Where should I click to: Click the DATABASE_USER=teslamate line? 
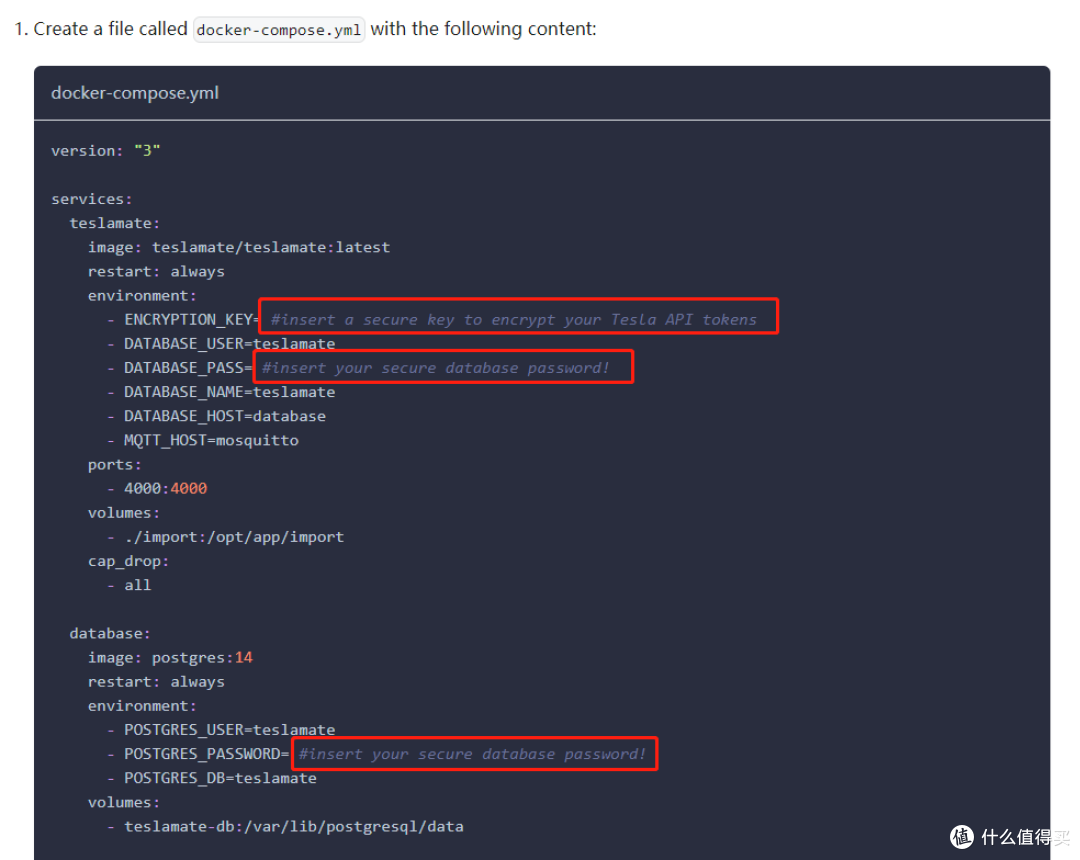click(229, 344)
